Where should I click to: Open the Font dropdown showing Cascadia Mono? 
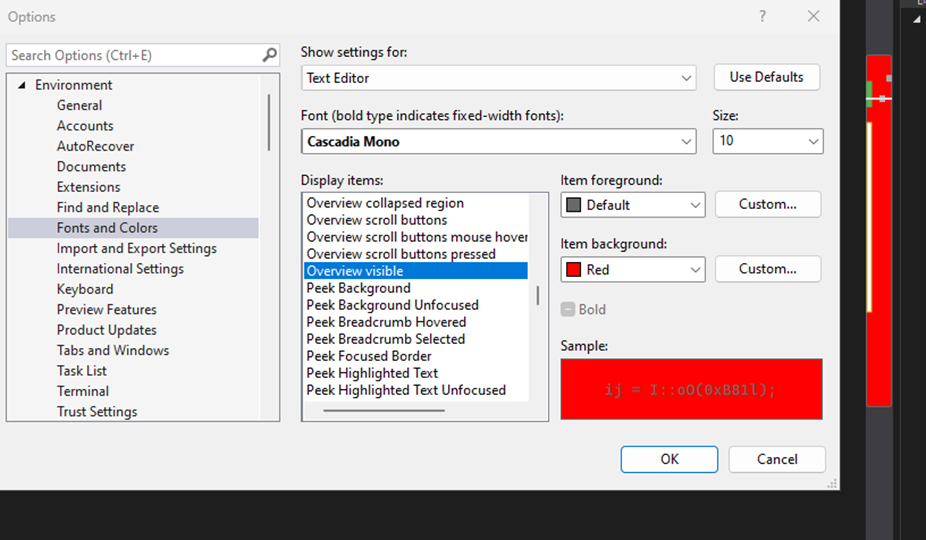(498, 142)
